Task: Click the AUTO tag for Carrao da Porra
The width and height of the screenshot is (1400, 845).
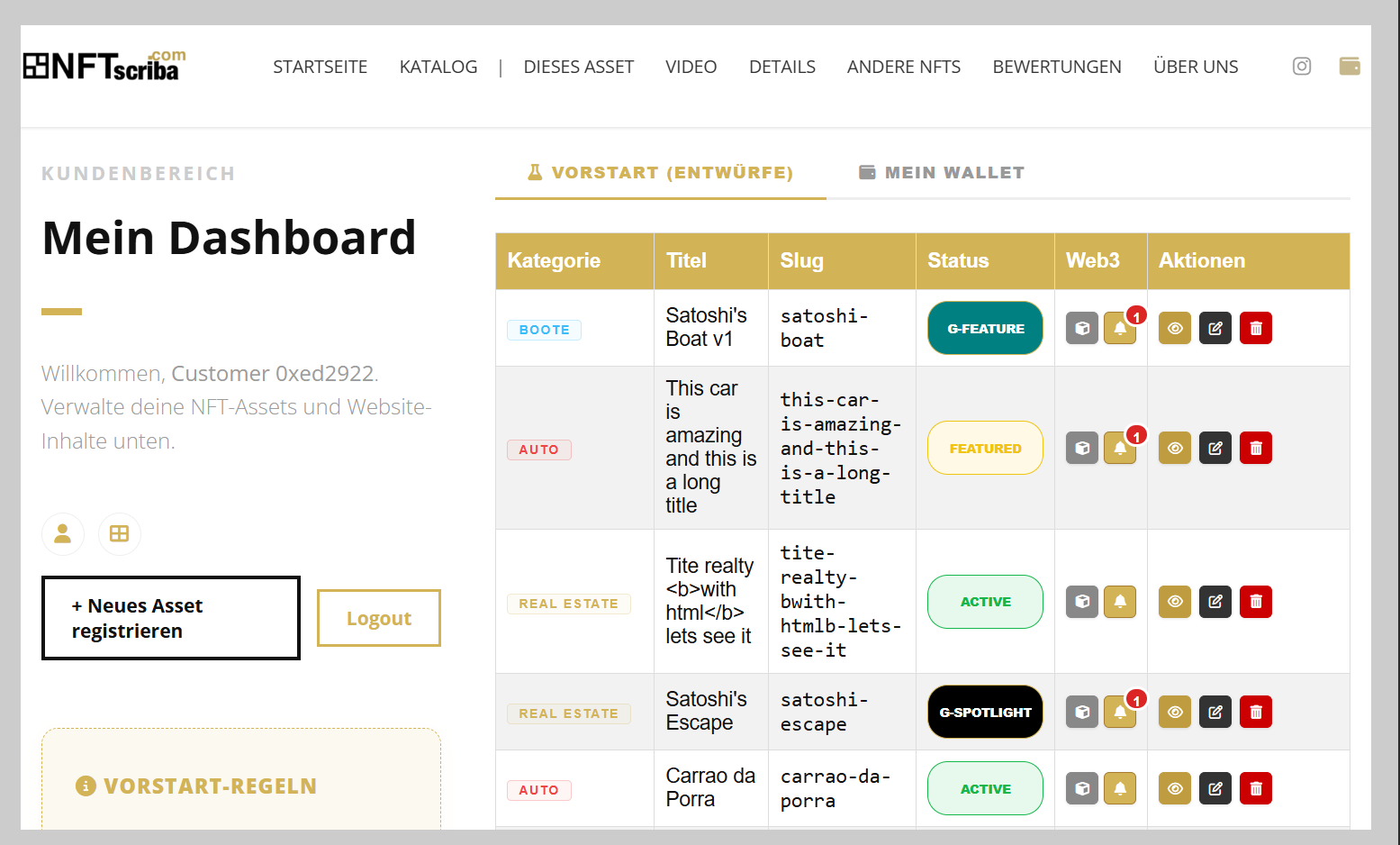Action: coord(538,790)
